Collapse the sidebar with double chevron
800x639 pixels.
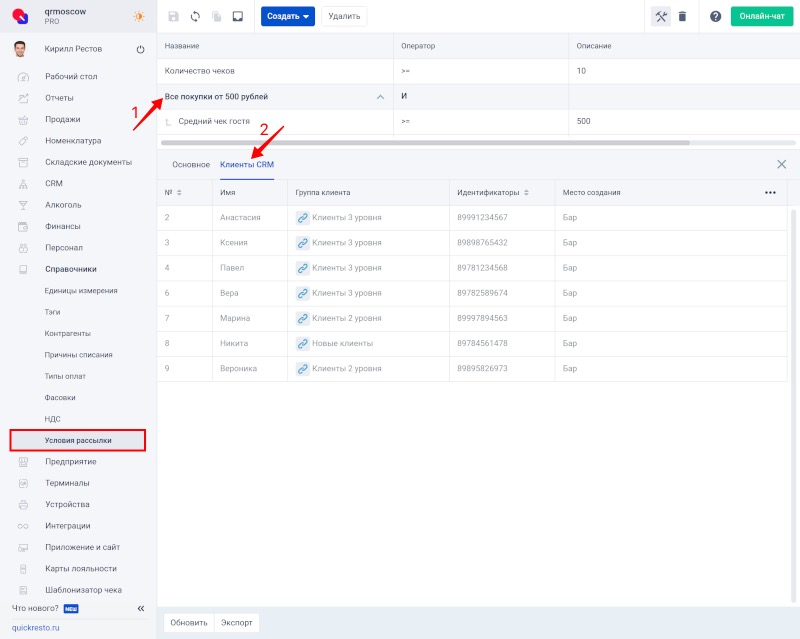click(141, 608)
